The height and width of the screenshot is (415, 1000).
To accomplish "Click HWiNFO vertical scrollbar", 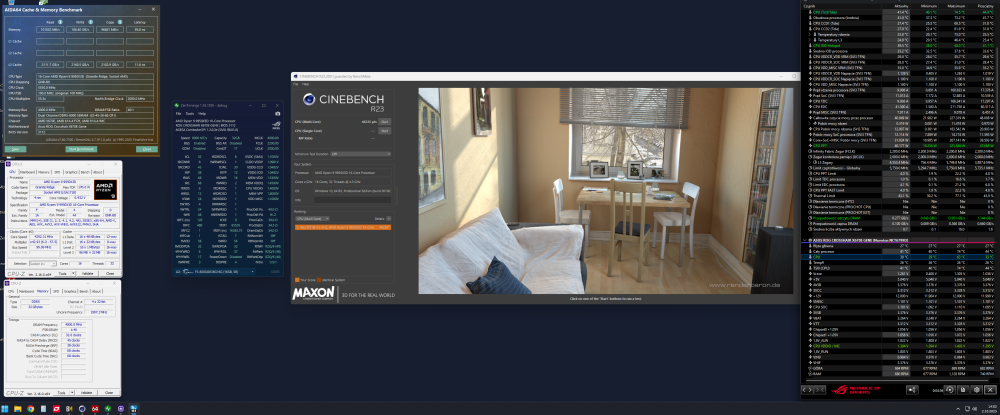I will tap(997, 96).
